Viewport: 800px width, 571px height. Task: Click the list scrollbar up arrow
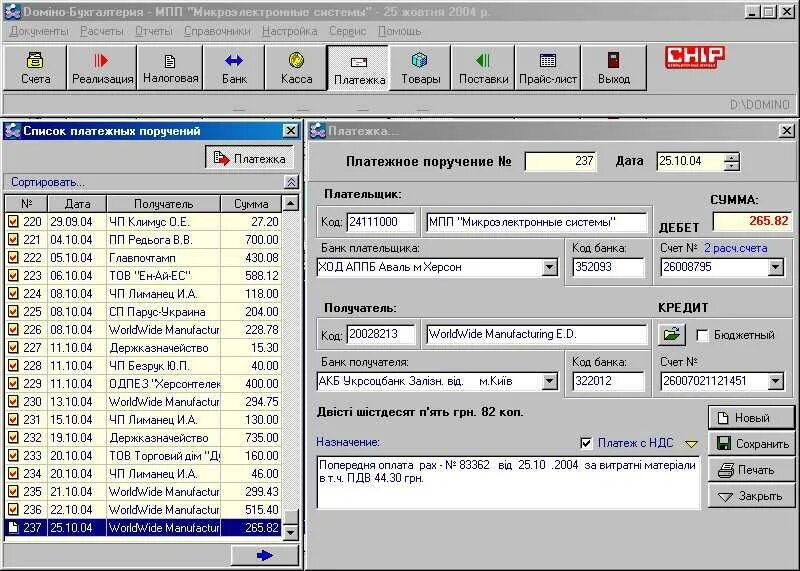290,204
